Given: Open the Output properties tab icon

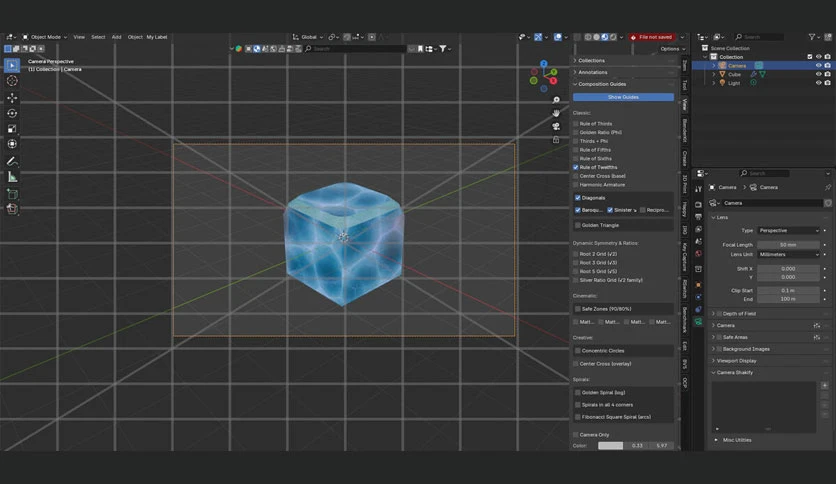Looking at the screenshot, I should (x=698, y=216).
